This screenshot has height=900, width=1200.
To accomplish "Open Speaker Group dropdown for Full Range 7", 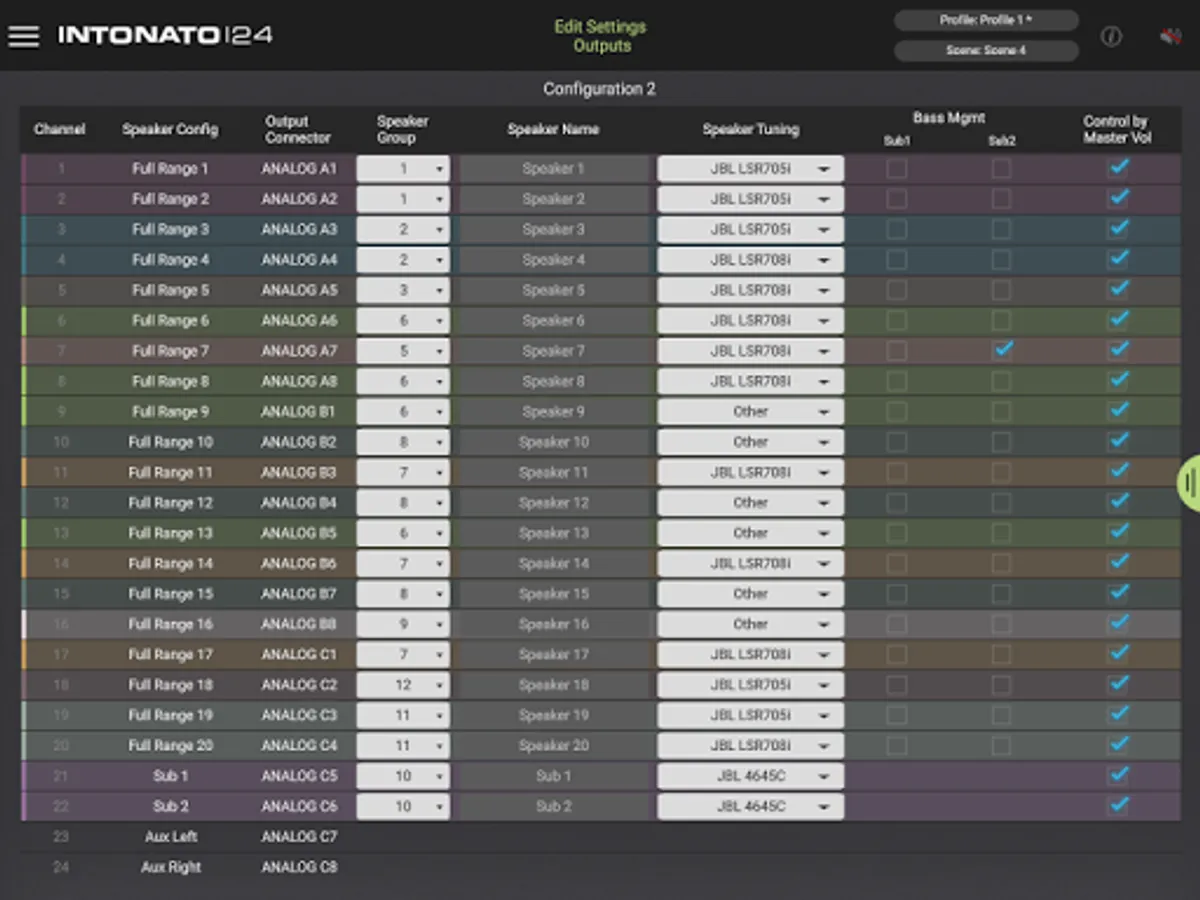I will 403,351.
